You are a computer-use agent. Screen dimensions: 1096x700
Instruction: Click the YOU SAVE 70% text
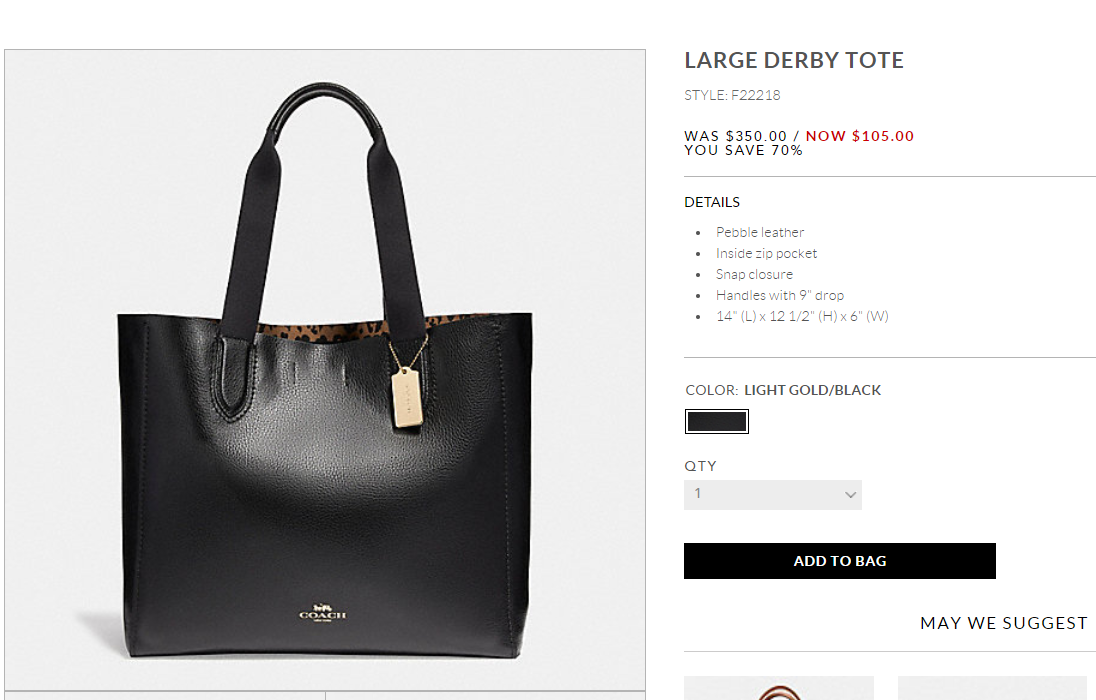[x=743, y=150]
